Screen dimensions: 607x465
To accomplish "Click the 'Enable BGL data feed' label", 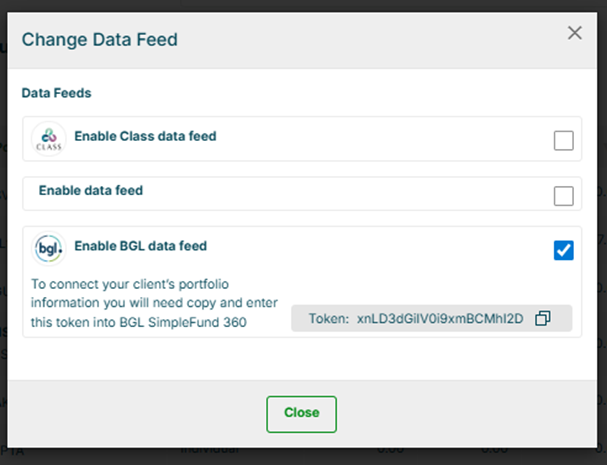I will [x=140, y=245].
